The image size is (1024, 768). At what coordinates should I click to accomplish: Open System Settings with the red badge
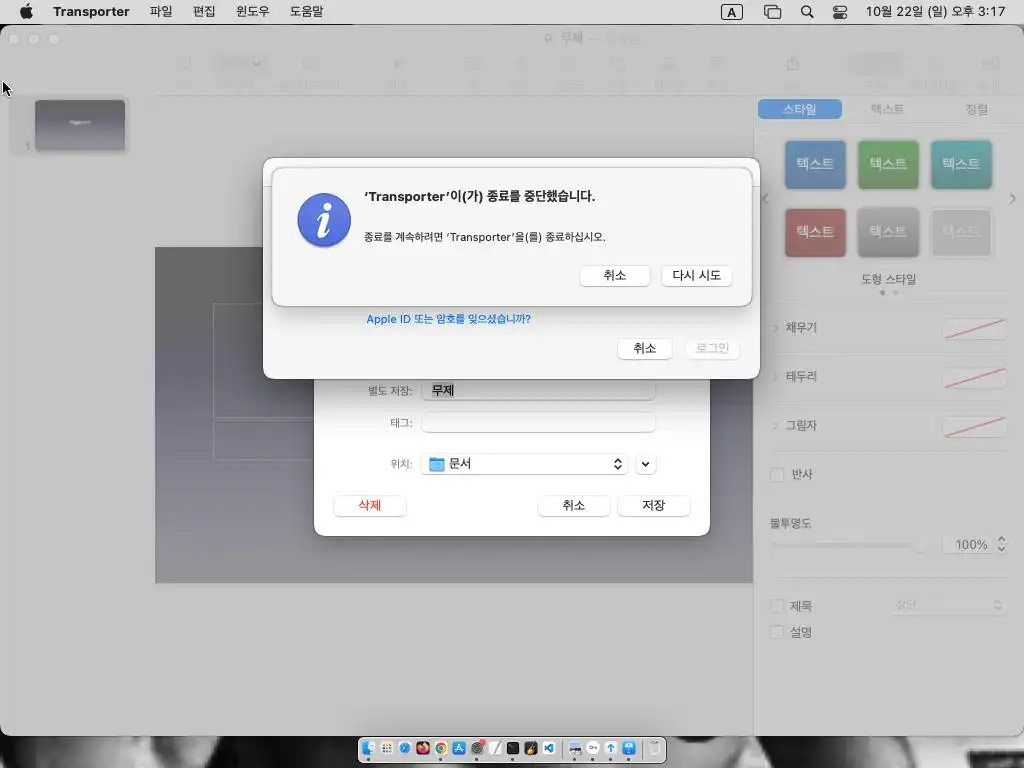point(477,748)
